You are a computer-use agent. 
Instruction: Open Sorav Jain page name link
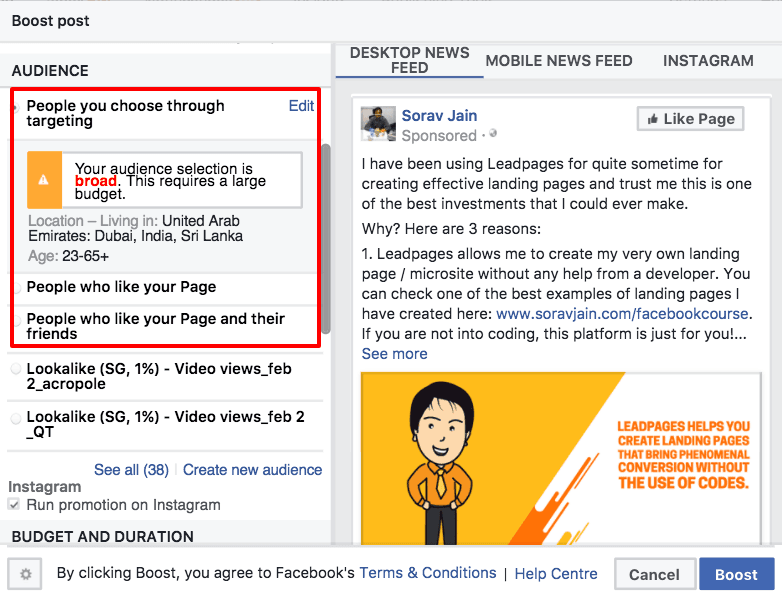coord(439,115)
